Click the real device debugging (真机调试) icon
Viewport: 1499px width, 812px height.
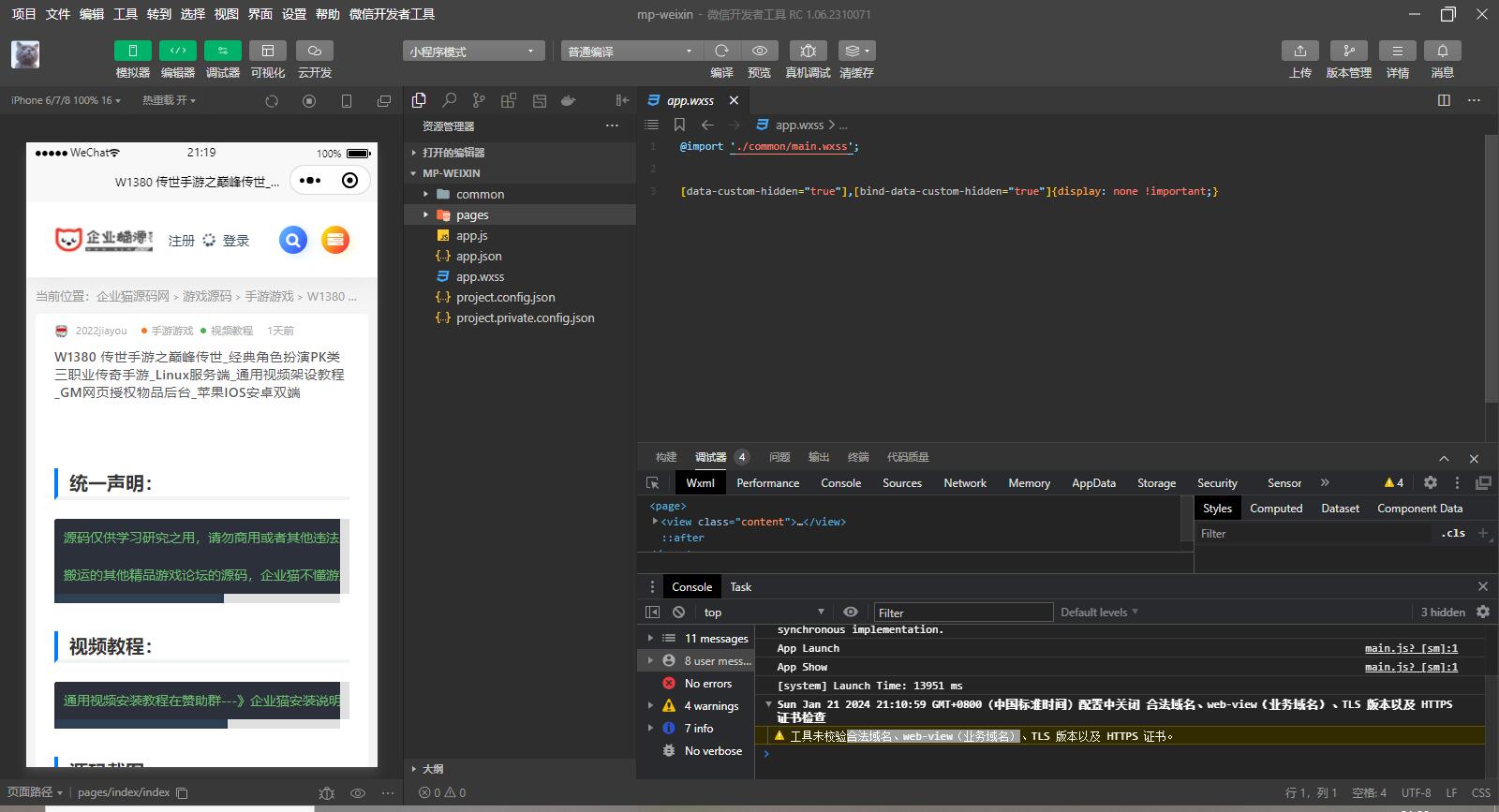808,51
